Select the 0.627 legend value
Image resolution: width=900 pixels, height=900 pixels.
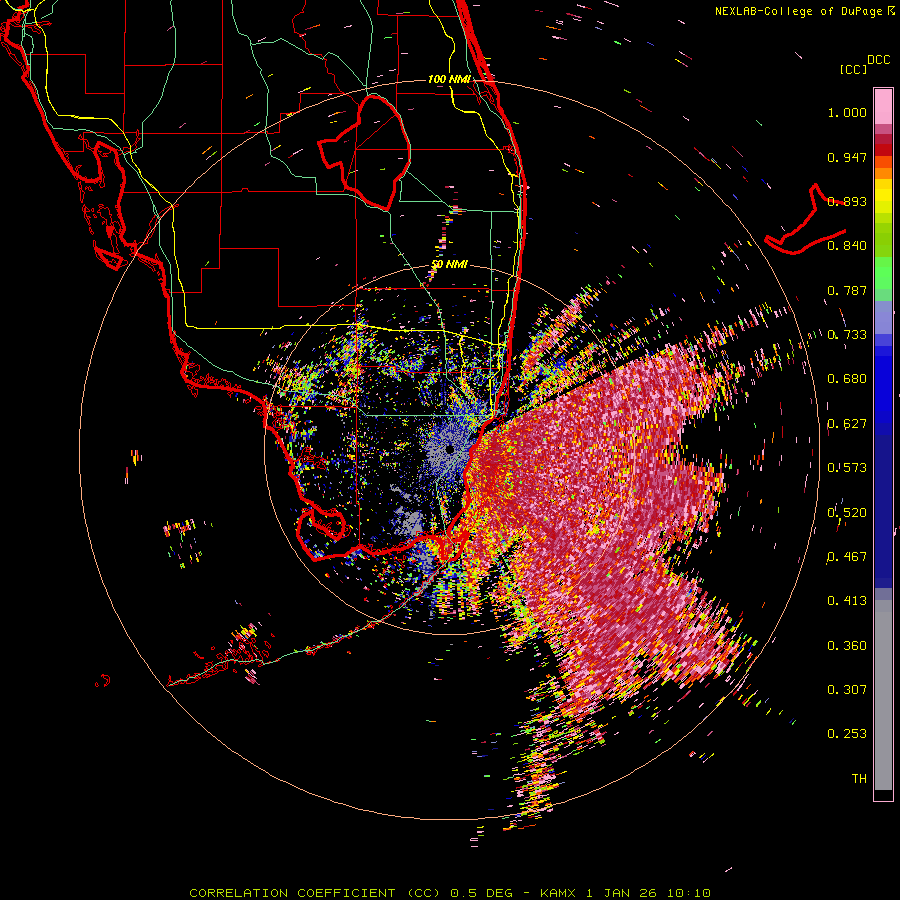point(847,424)
